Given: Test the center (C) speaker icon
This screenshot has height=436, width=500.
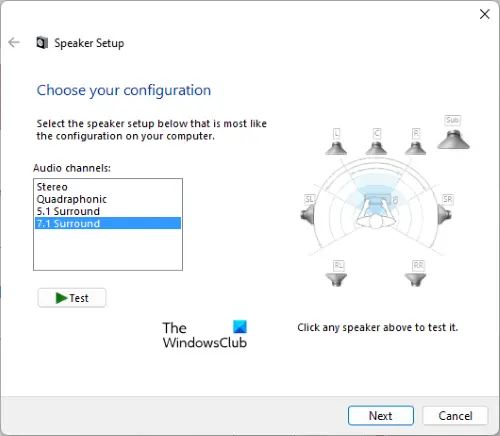Looking at the screenshot, I should pyautogui.click(x=376, y=148).
